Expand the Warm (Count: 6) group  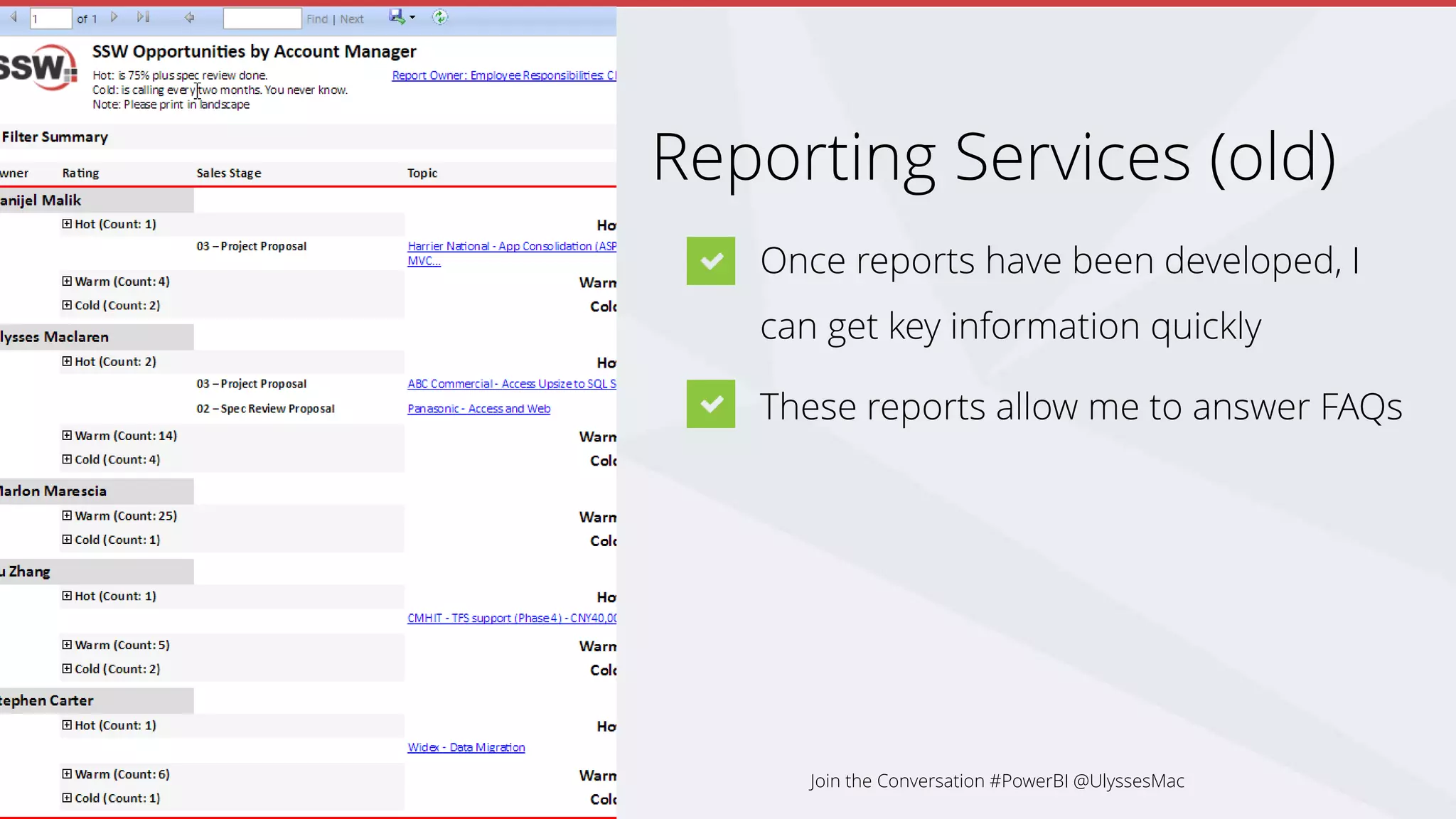pos(67,774)
